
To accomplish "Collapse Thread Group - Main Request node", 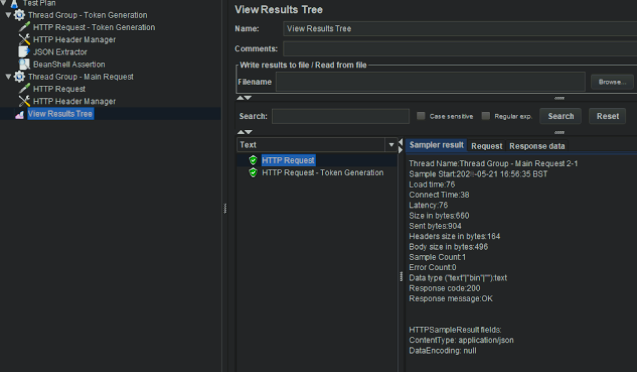I will pyautogui.click(x=8, y=76).
